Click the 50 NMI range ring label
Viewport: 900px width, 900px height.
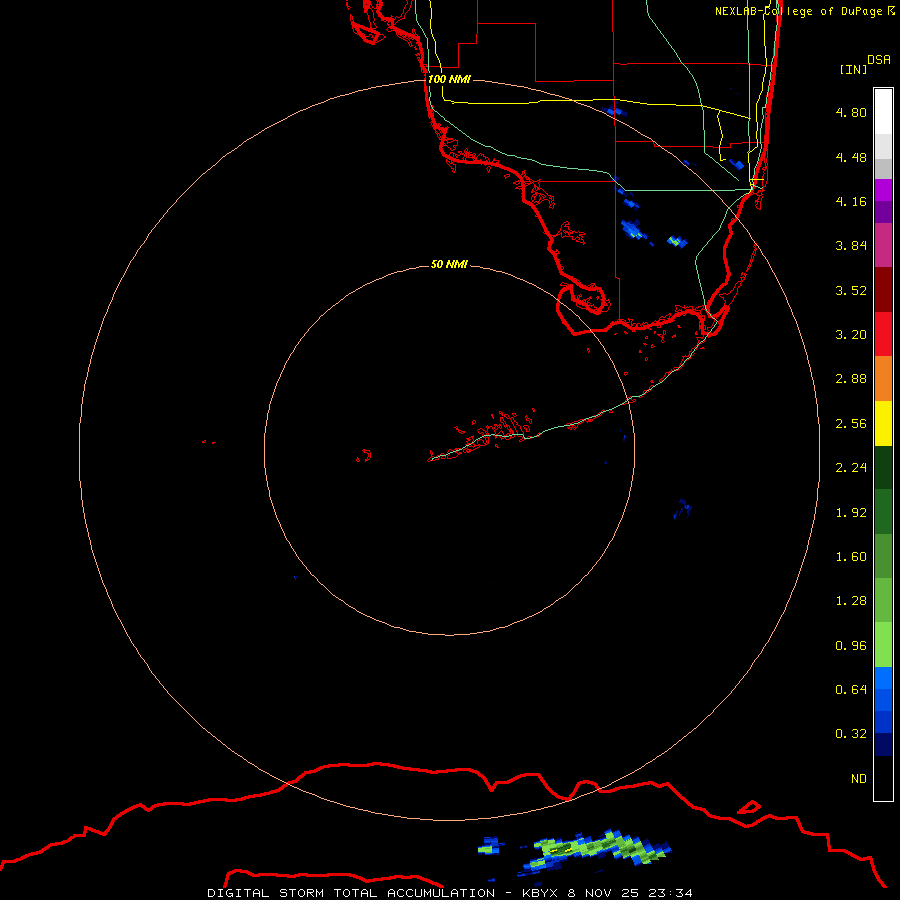tap(449, 264)
